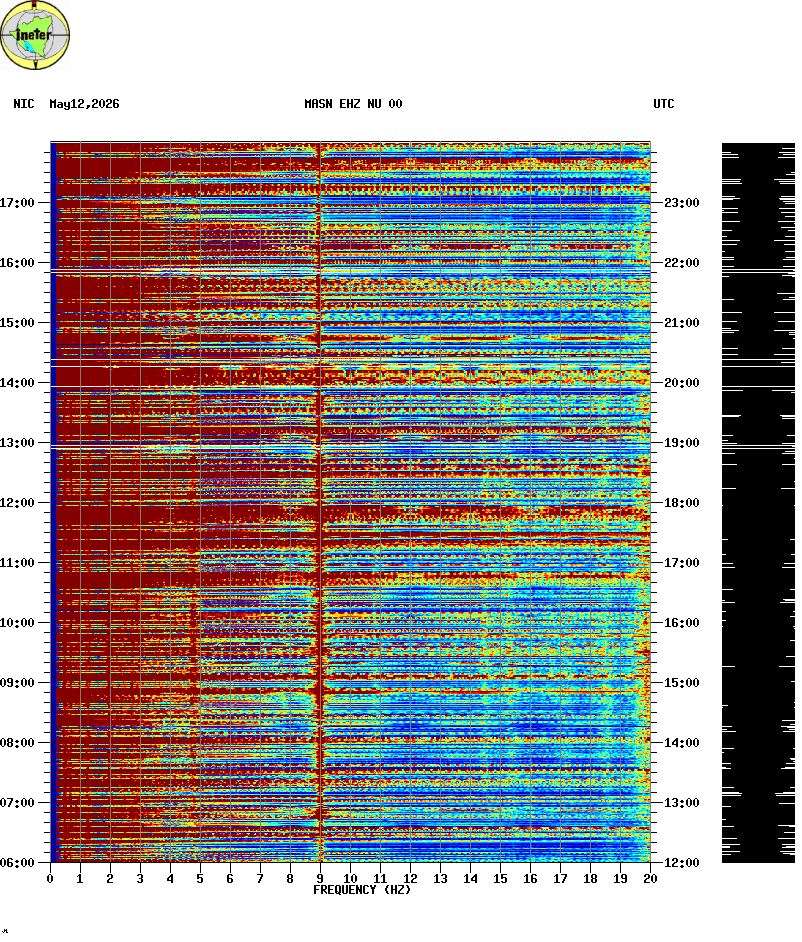Screen dimensions: 802x942
Task: Click the 12:00 UTC label at bottom right
Action: (682, 863)
